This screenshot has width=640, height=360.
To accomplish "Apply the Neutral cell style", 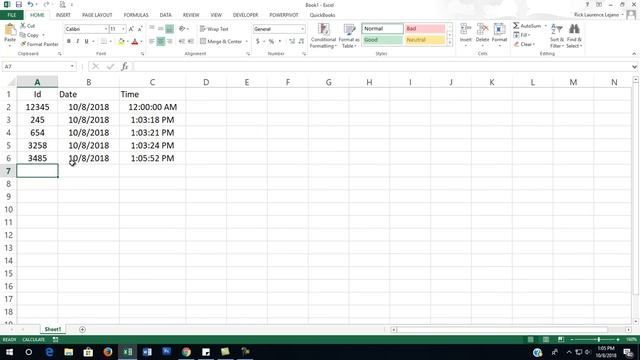I will pyautogui.click(x=425, y=40).
